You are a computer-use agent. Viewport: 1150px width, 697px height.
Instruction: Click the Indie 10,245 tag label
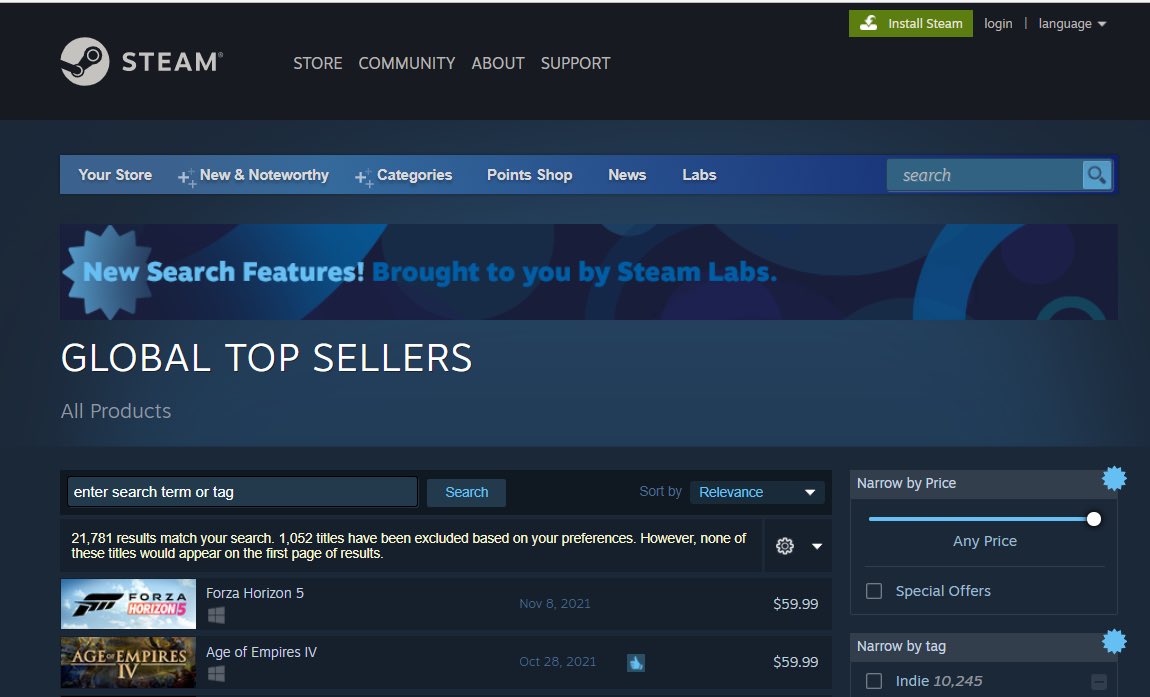939,681
